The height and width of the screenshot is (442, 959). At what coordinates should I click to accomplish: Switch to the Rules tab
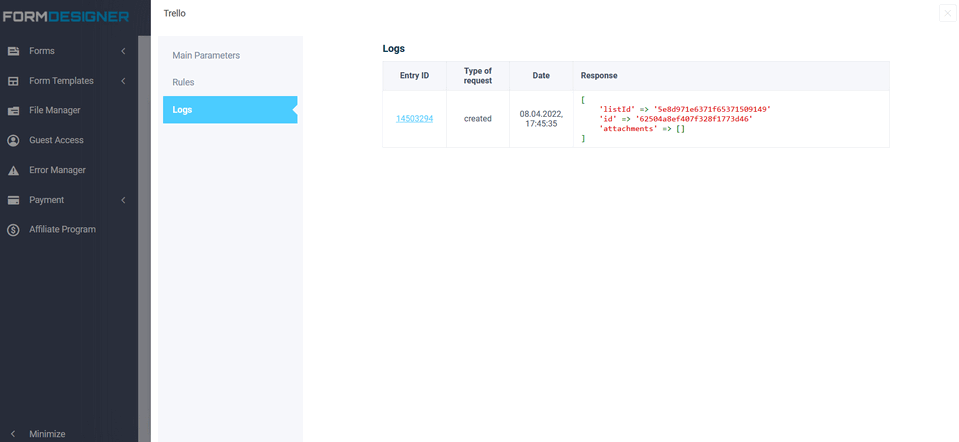183,82
